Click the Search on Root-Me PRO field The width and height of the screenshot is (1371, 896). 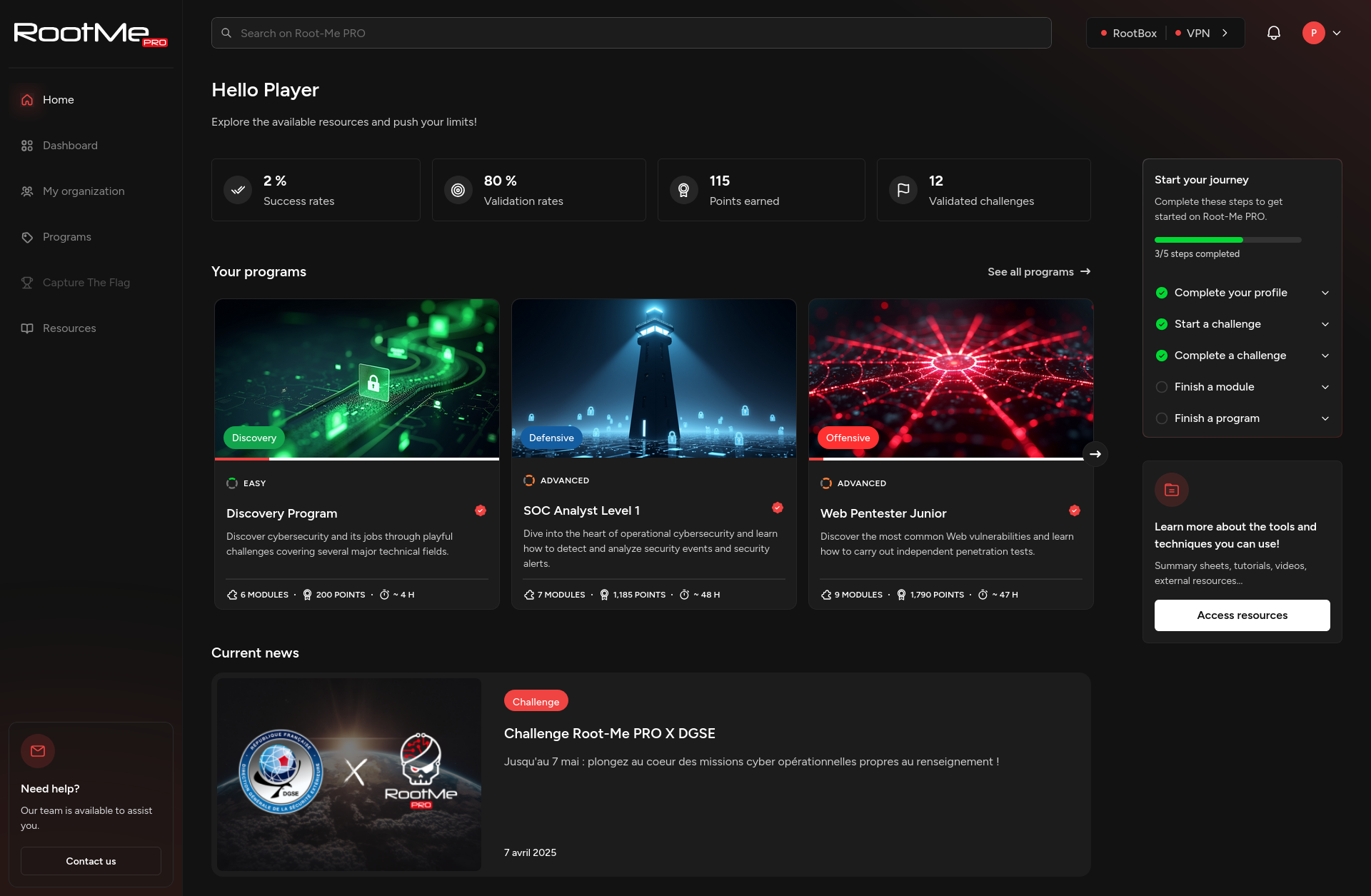(631, 33)
